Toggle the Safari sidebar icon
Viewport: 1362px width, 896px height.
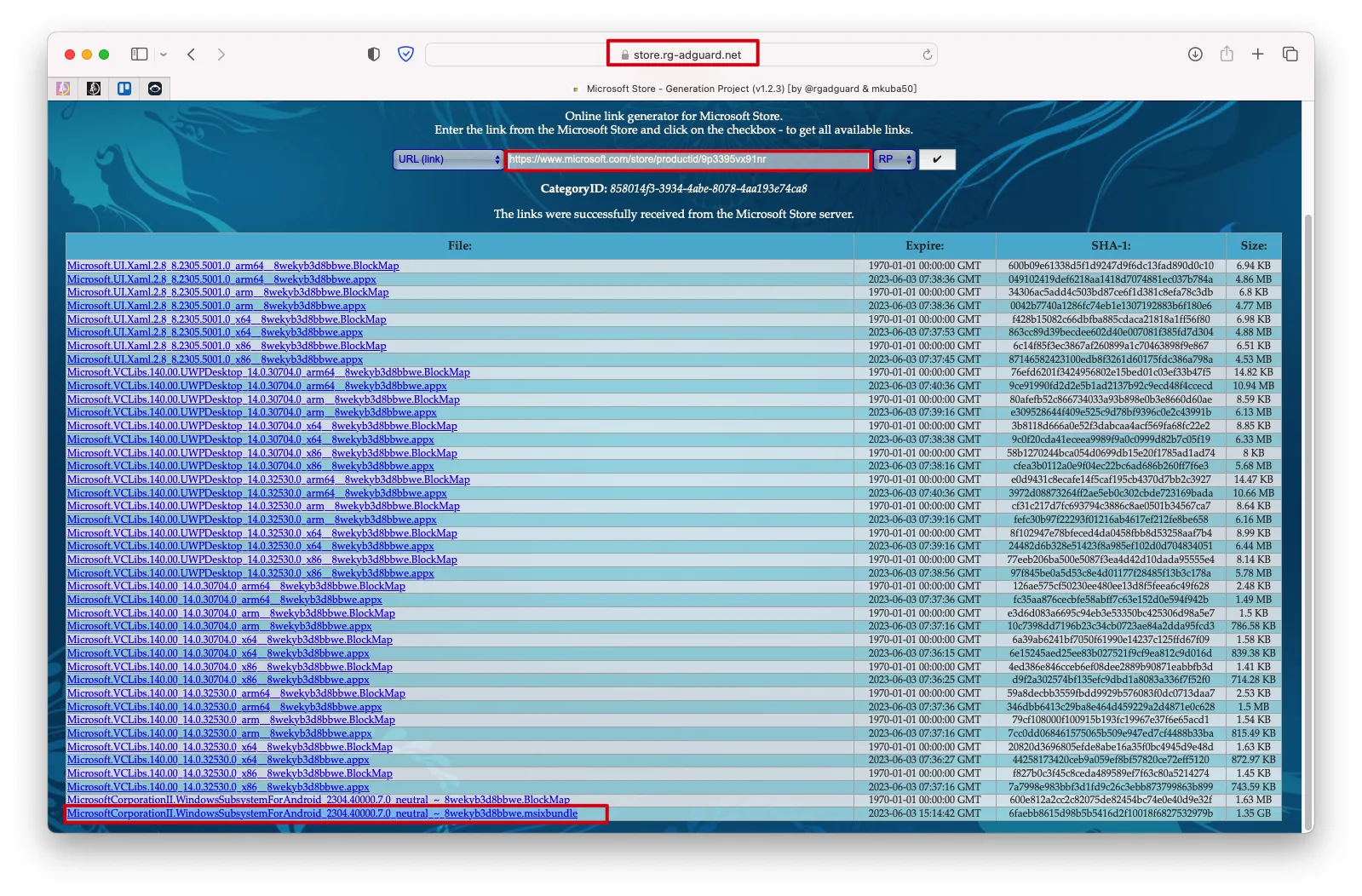139,55
